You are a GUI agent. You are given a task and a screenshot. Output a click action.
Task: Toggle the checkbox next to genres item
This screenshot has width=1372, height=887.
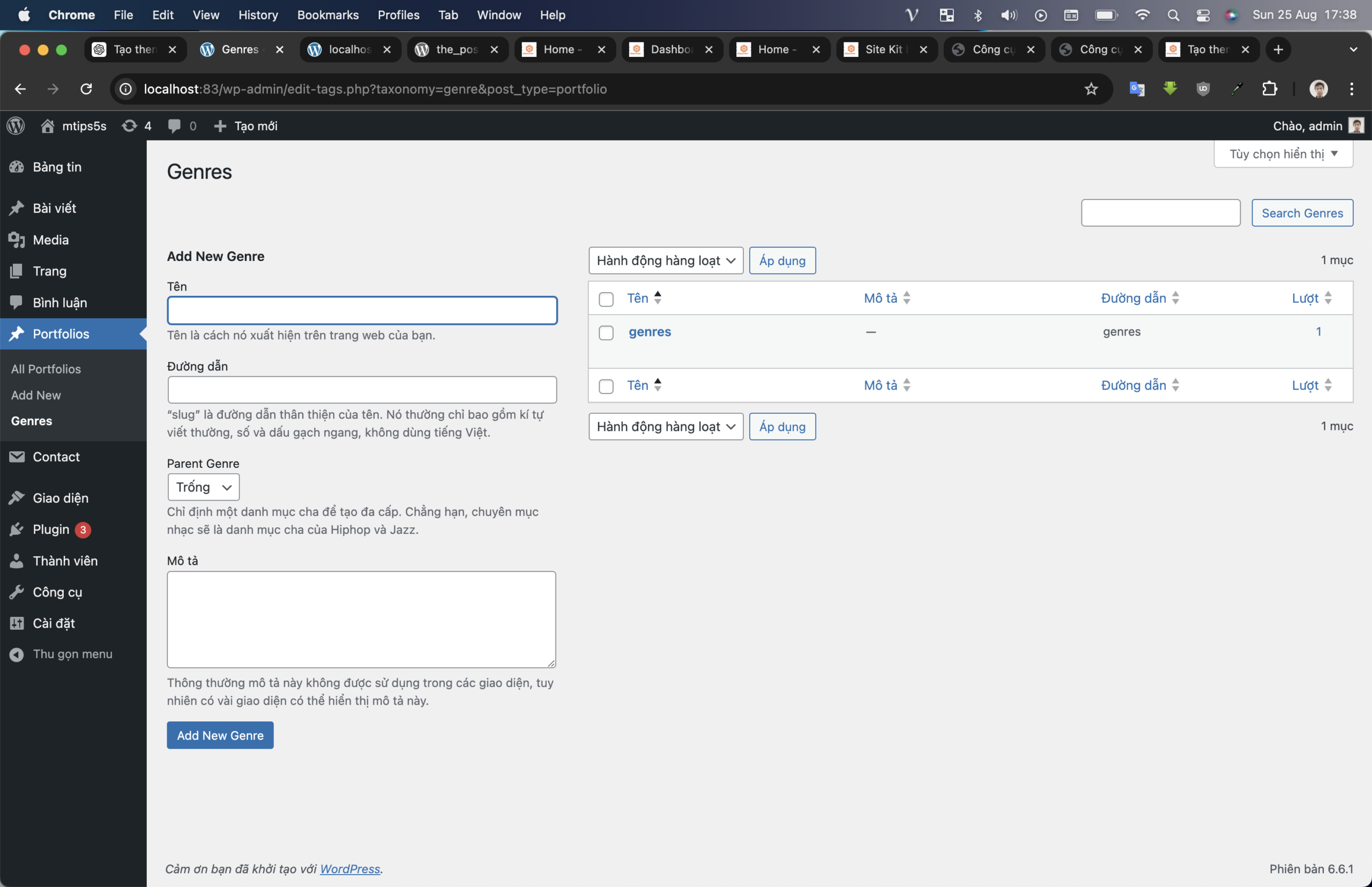(x=606, y=332)
